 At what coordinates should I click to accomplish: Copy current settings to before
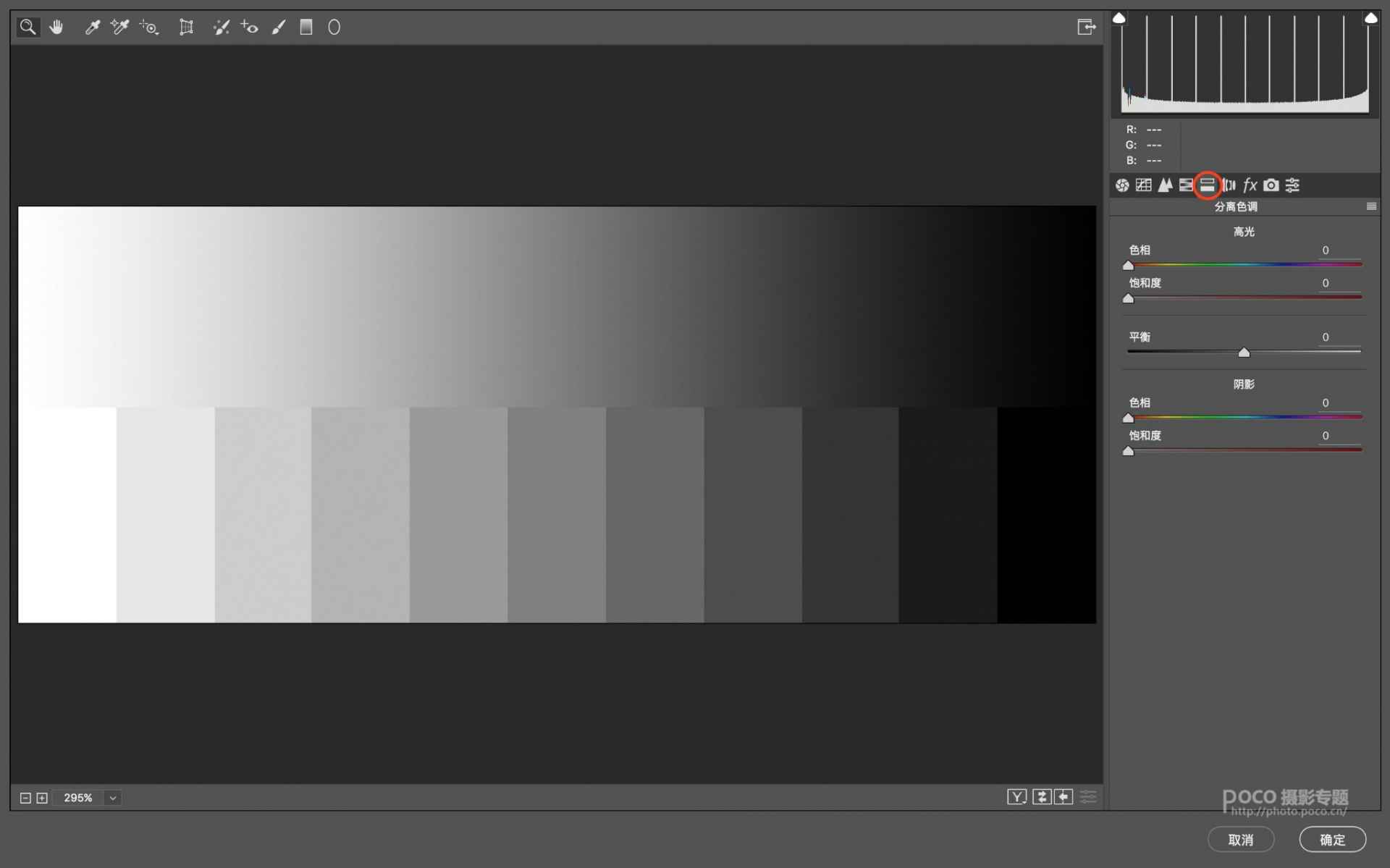pyautogui.click(x=1063, y=797)
